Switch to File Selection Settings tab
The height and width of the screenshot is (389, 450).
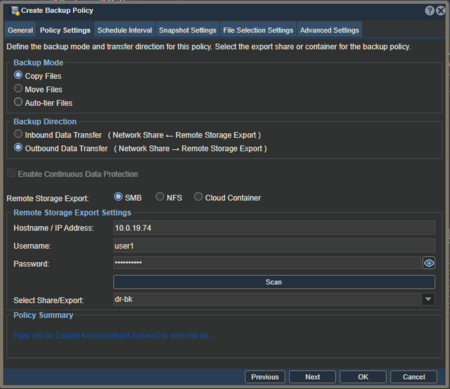coord(258,30)
